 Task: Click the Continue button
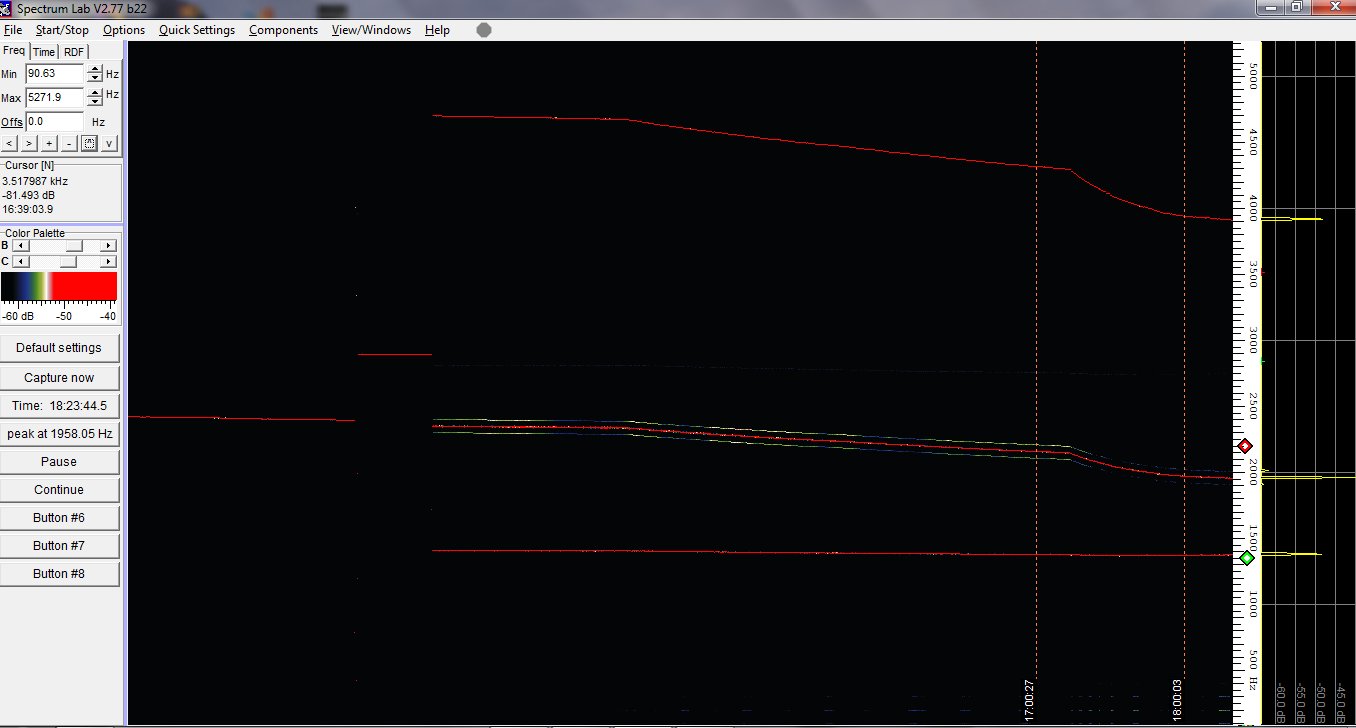[x=59, y=490]
